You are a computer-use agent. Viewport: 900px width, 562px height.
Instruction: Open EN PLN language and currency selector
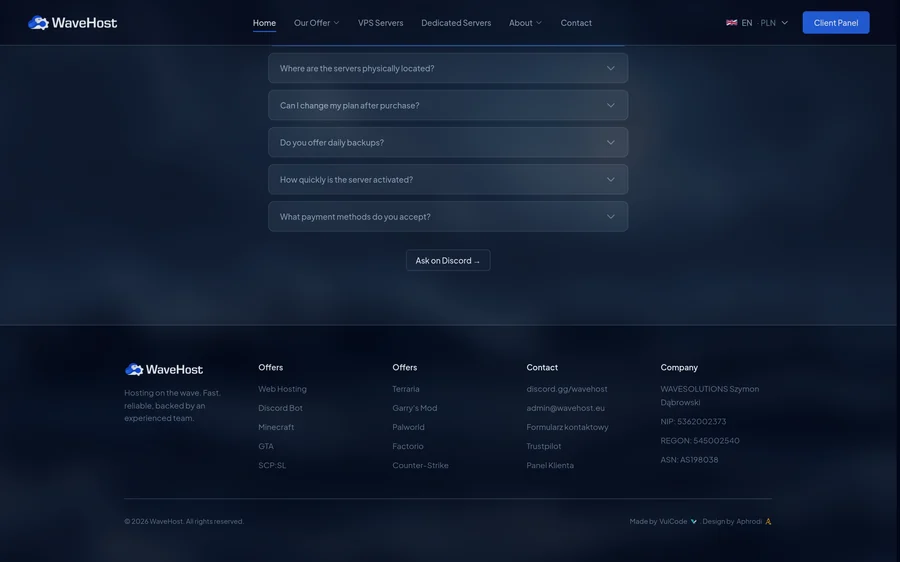coord(757,23)
